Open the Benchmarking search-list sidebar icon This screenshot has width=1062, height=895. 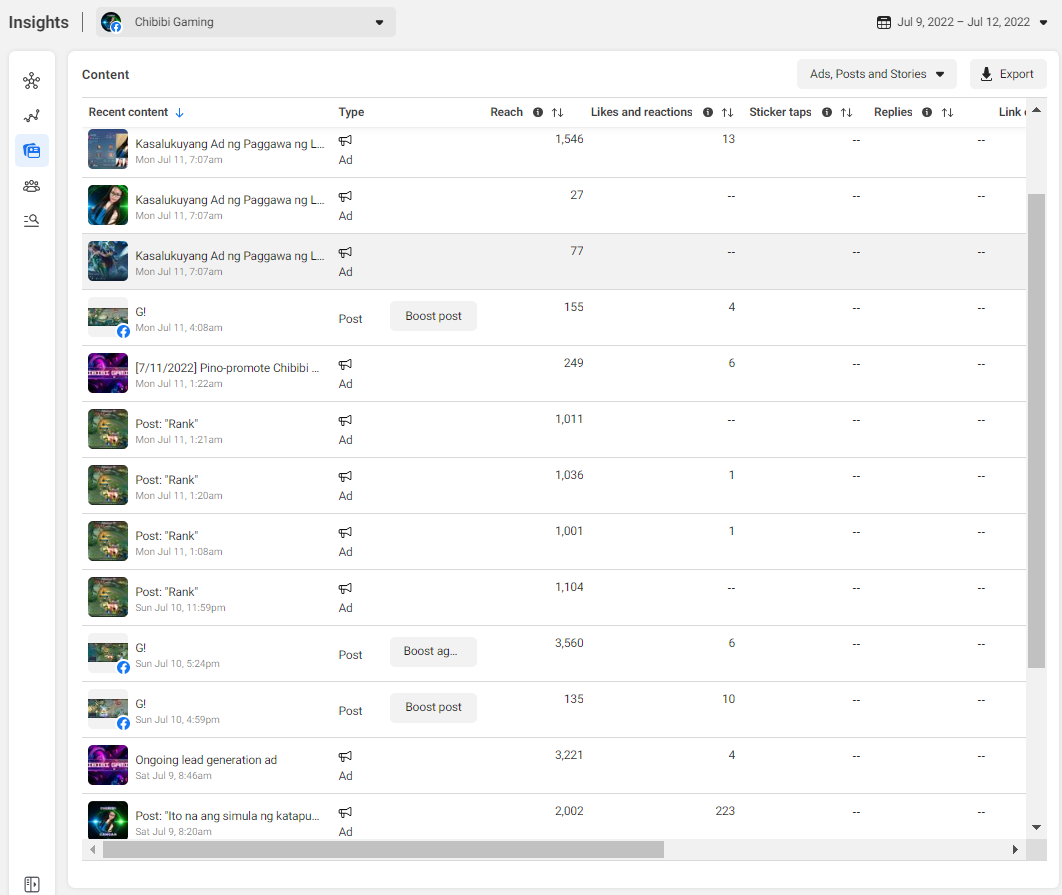pyautogui.click(x=32, y=220)
